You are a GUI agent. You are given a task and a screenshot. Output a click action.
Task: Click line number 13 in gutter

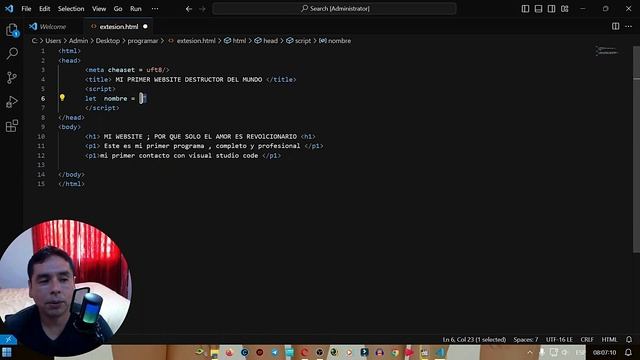coord(41,165)
